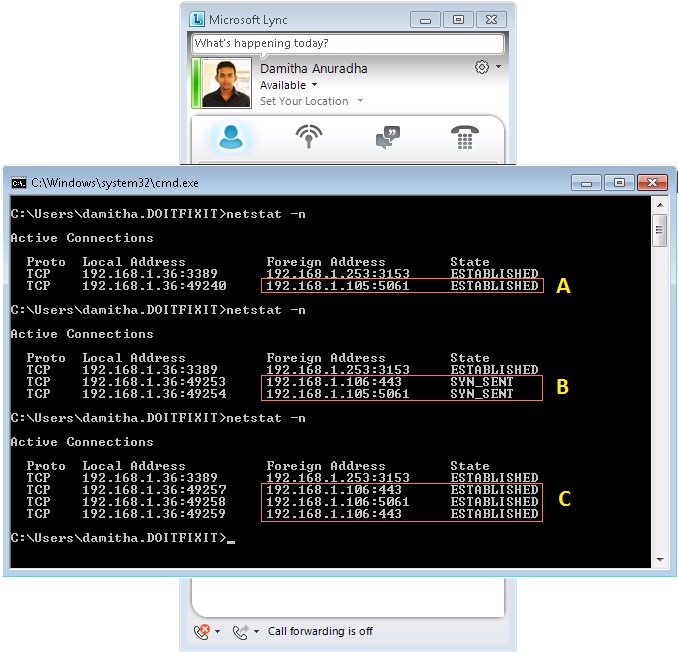The image size is (678, 652).
Task: Click the Call forwarding is off text
Action: click(320, 631)
